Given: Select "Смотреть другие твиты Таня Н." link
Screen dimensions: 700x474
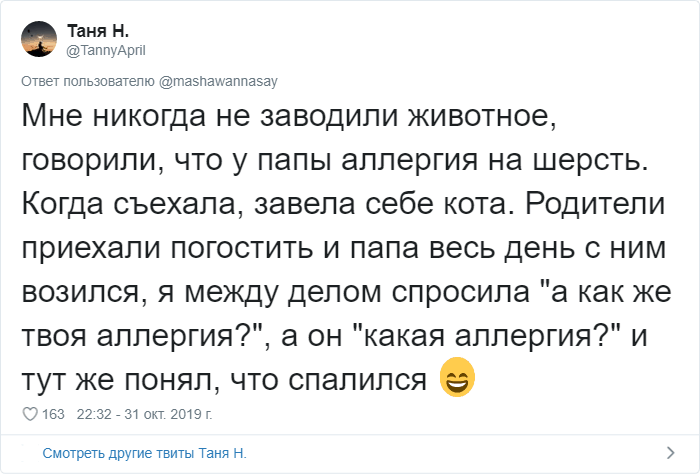Looking at the screenshot, I should (x=144, y=452).
